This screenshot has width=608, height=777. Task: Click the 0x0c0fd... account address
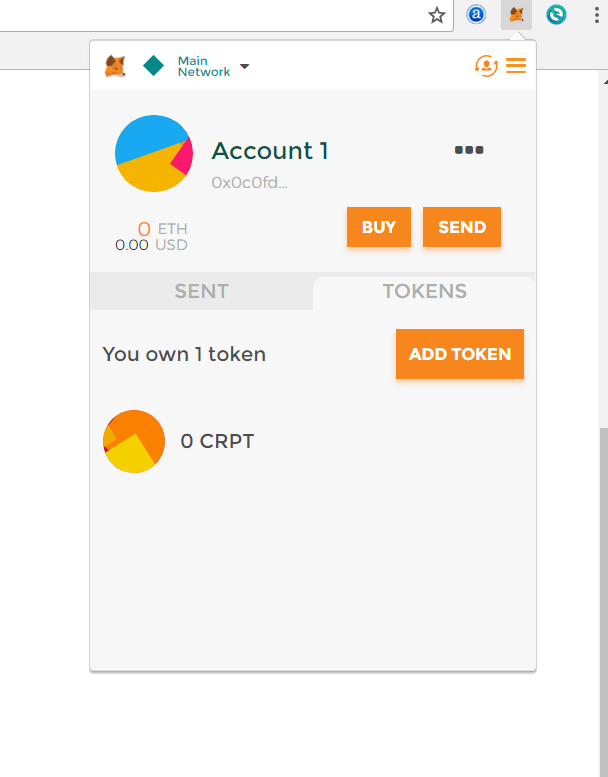(x=249, y=183)
